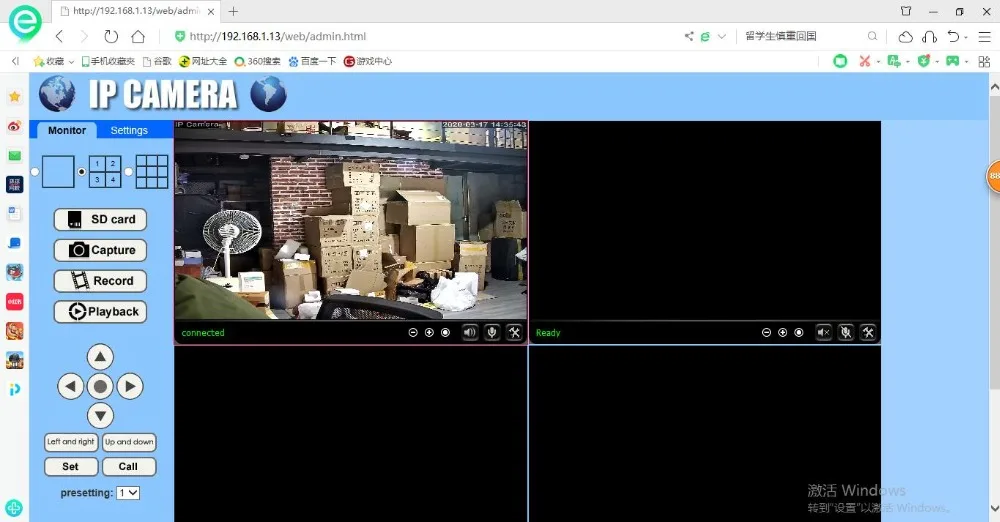
Task: Reload the current page
Action: (111, 36)
